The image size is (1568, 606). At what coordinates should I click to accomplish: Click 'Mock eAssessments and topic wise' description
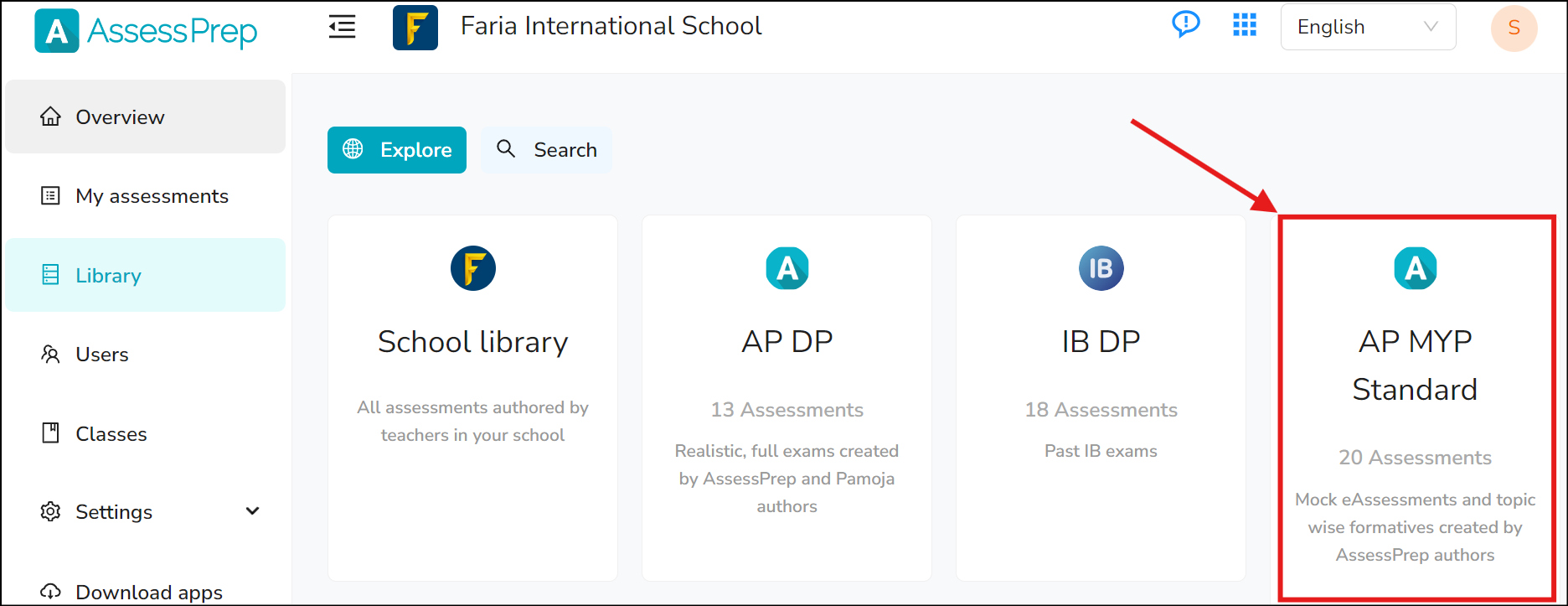coord(1415,527)
